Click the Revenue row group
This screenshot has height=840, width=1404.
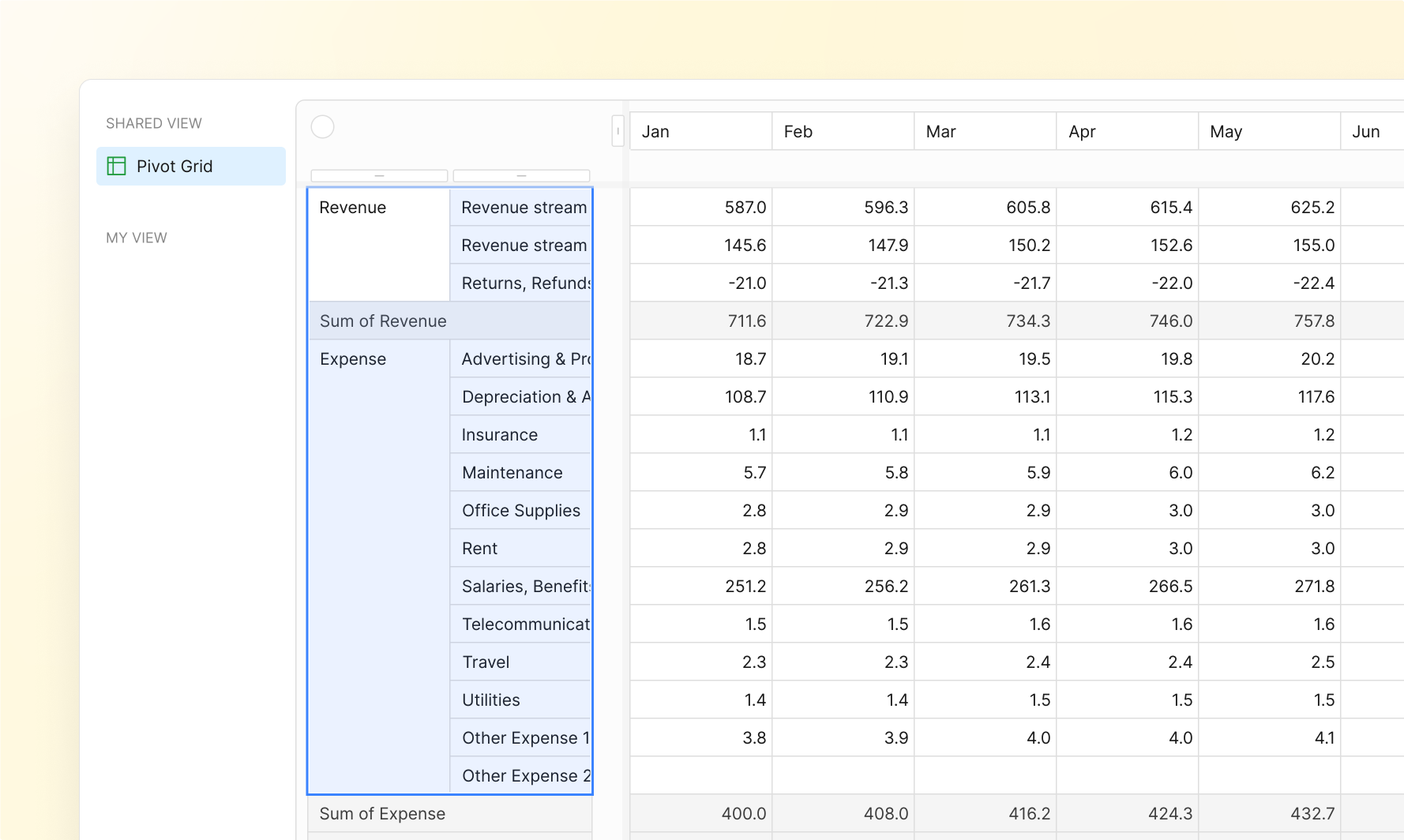tap(379, 245)
